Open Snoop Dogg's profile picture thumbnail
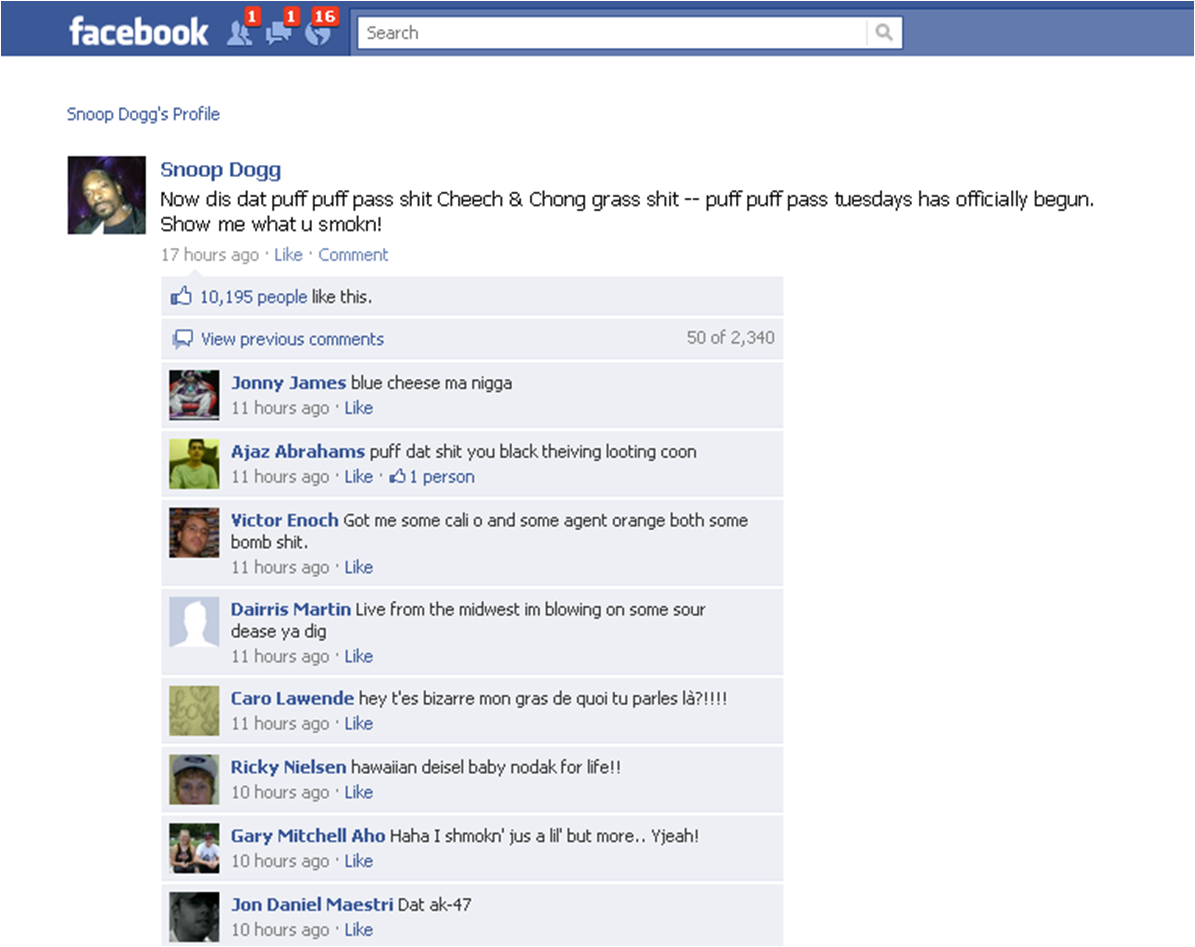1195x947 pixels. (107, 195)
